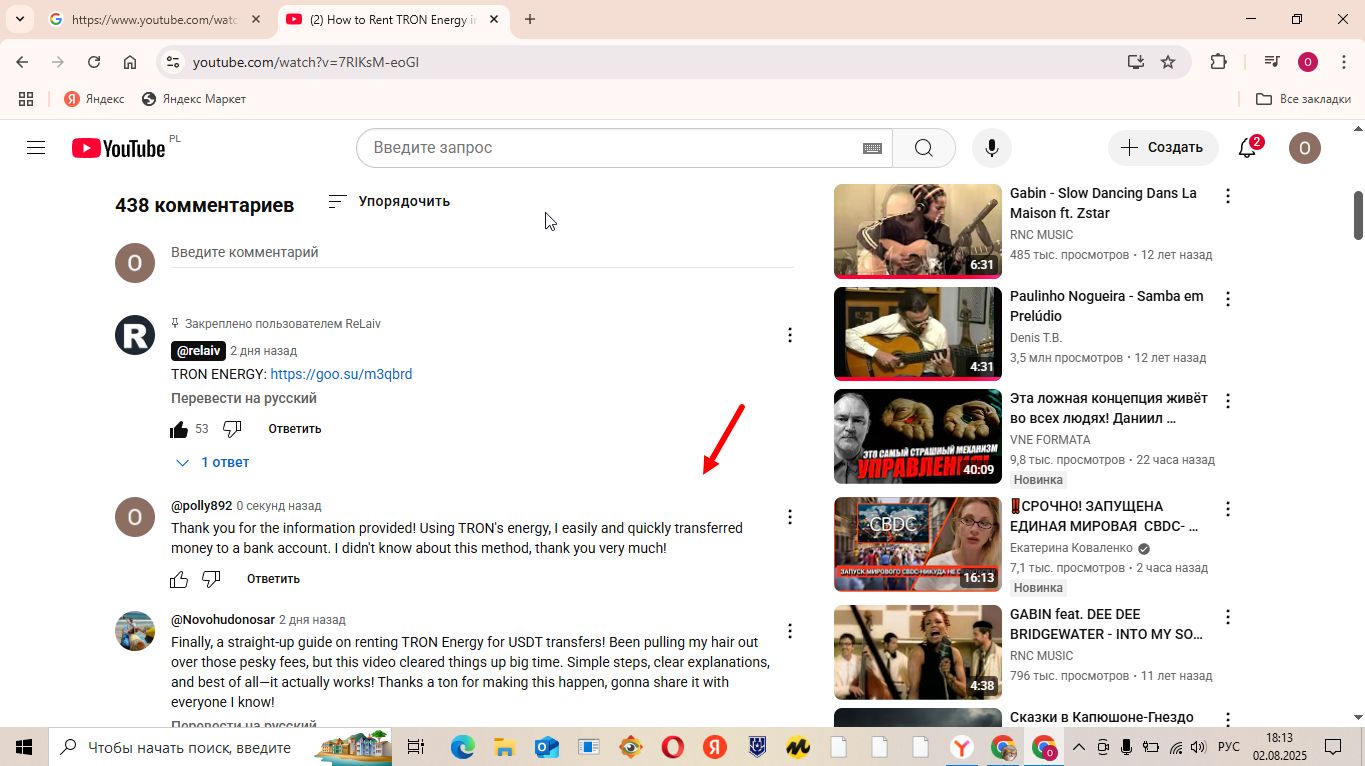Open YouTube account avatar menu
Image resolution: width=1365 pixels, height=766 pixels.
tap(1304, 148)
